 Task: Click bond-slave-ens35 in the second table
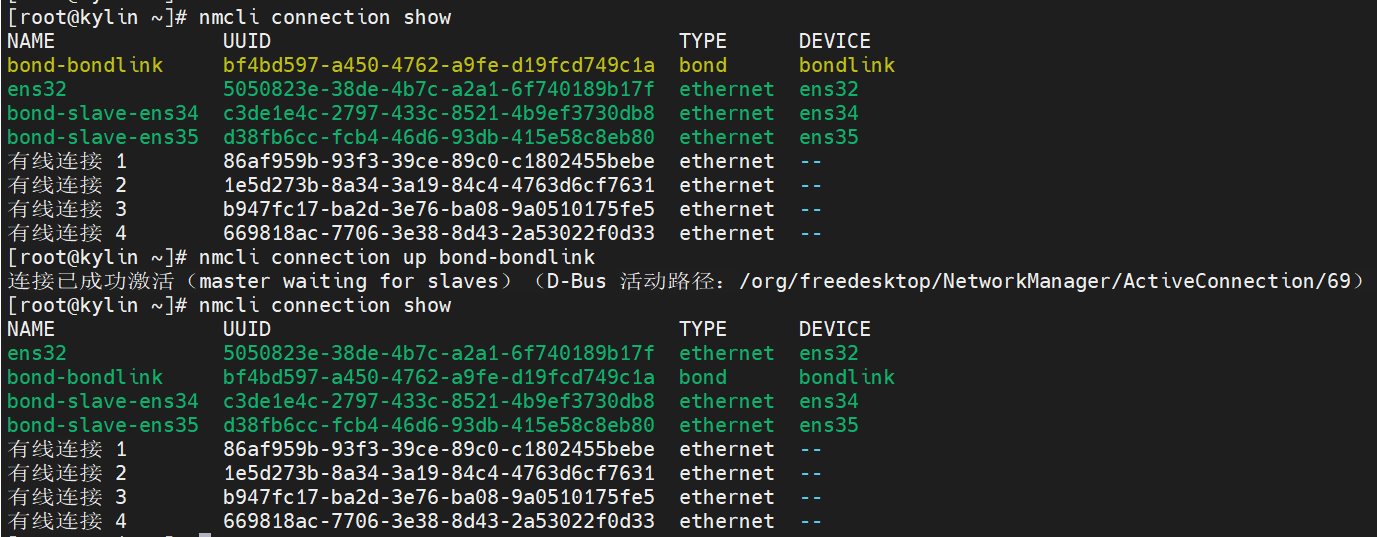(x=102, y=425)
